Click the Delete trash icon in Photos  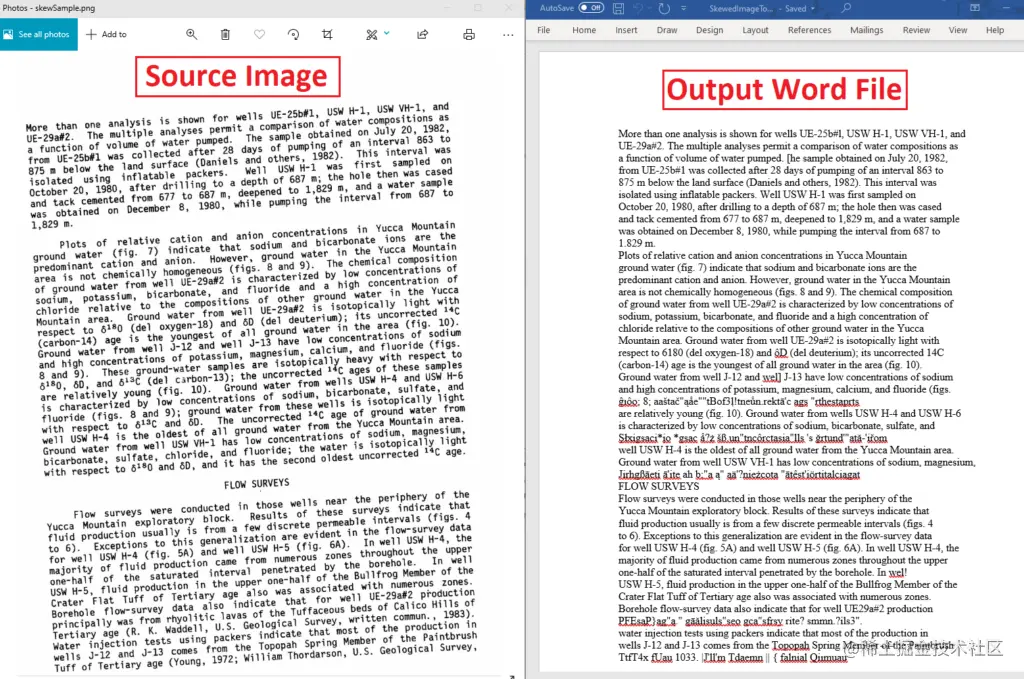(225, 35)
